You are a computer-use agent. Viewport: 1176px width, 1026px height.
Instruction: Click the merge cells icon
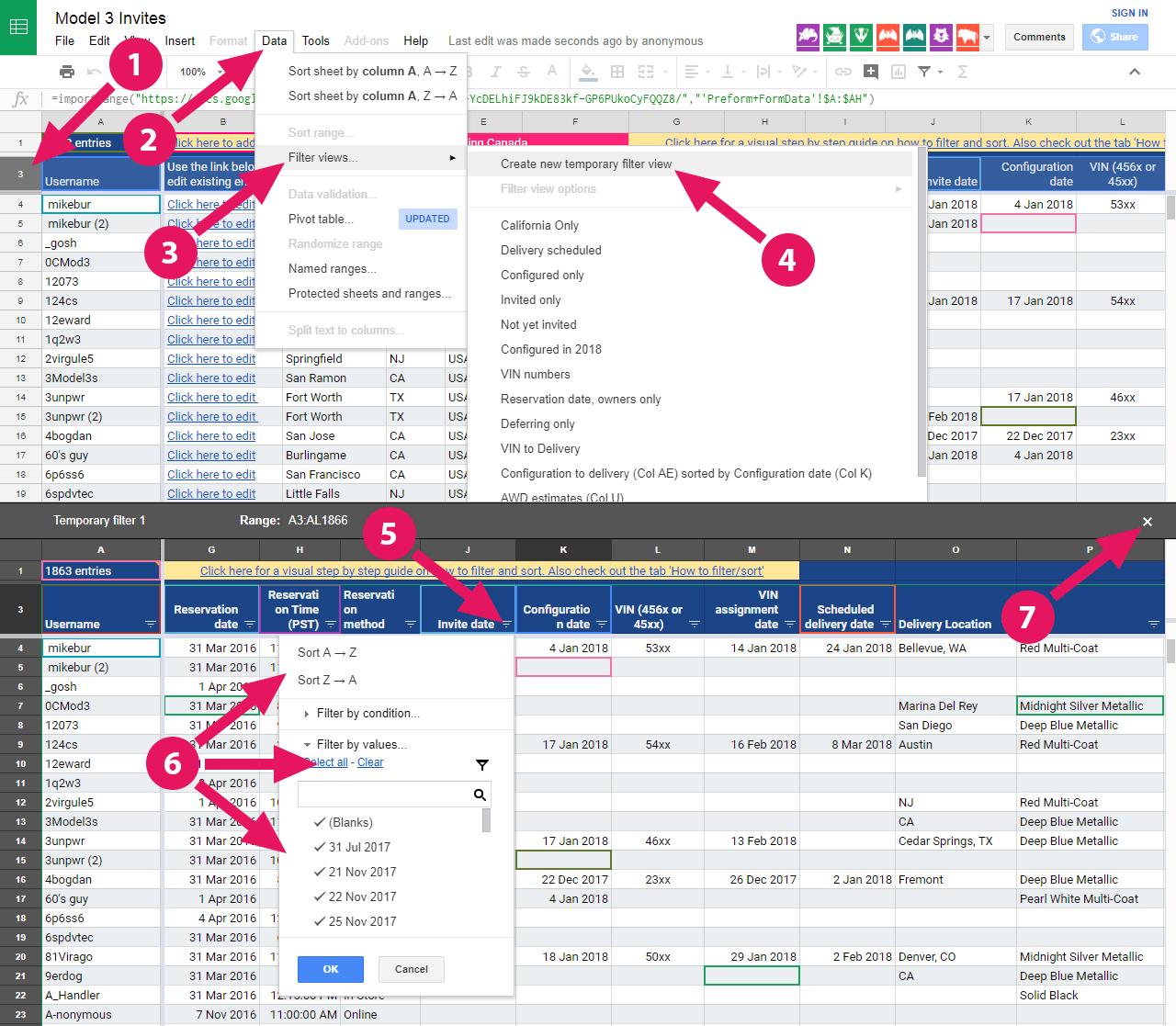tap(646, 72)
